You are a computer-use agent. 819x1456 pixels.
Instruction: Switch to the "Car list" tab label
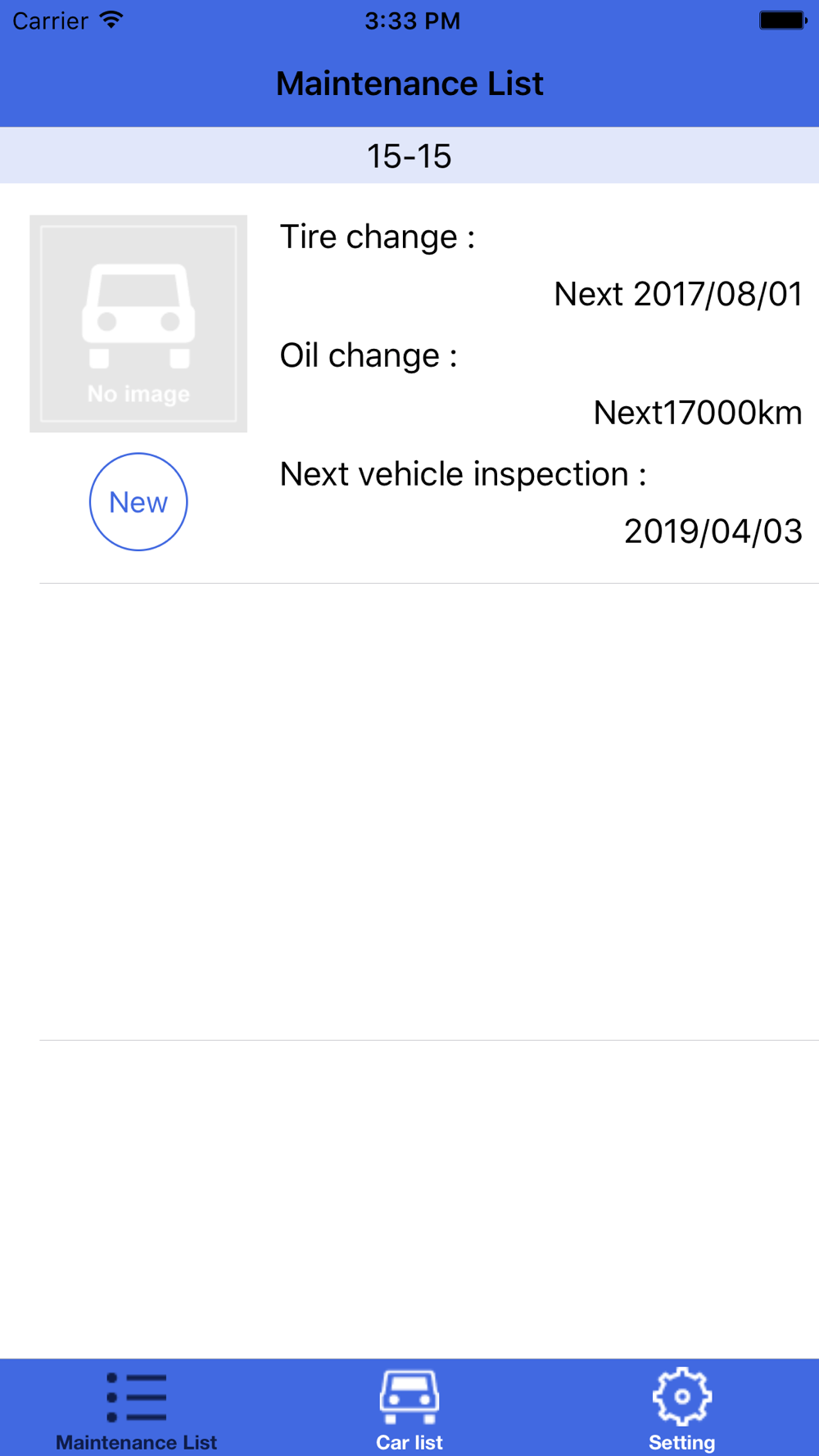(409, 1442)
